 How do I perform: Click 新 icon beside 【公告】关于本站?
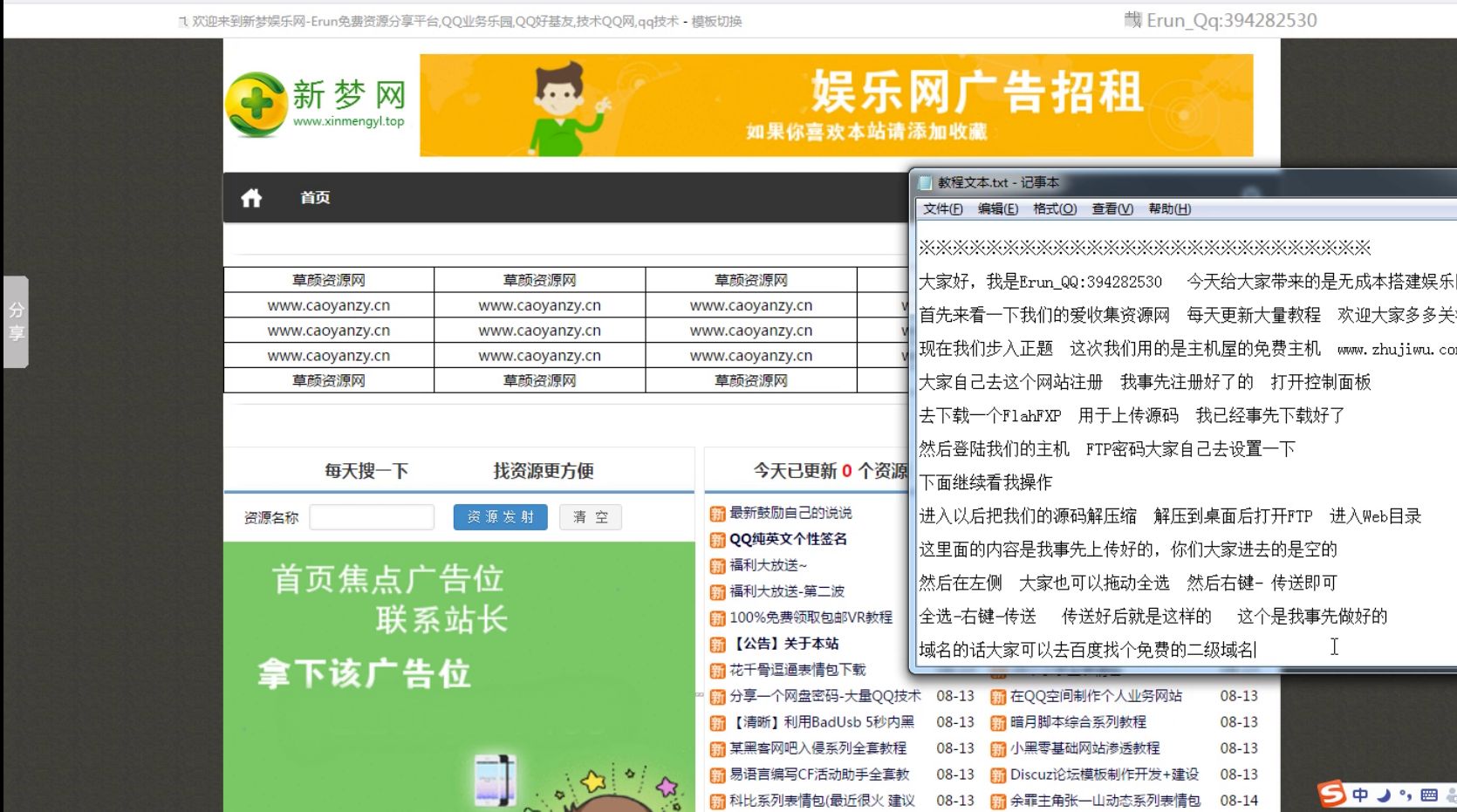(x=717, y=645)
